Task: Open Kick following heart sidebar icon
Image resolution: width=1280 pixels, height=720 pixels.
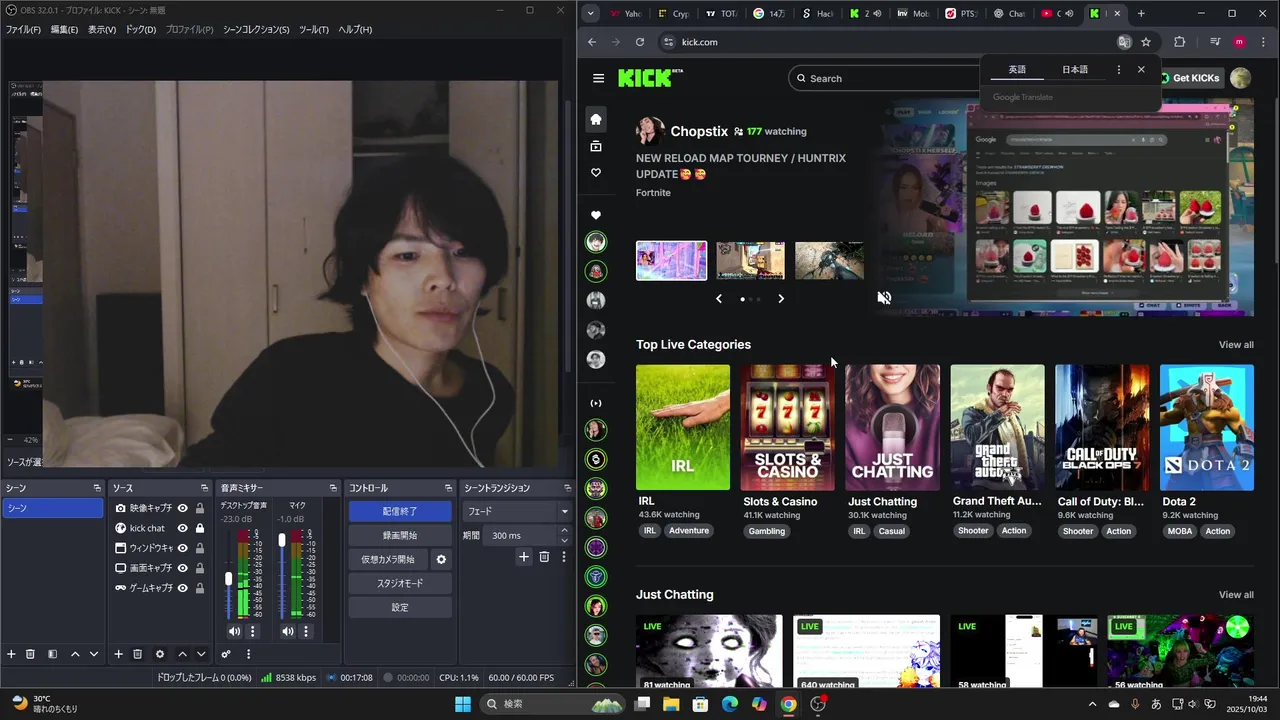Action: click(x=596, y=173)
